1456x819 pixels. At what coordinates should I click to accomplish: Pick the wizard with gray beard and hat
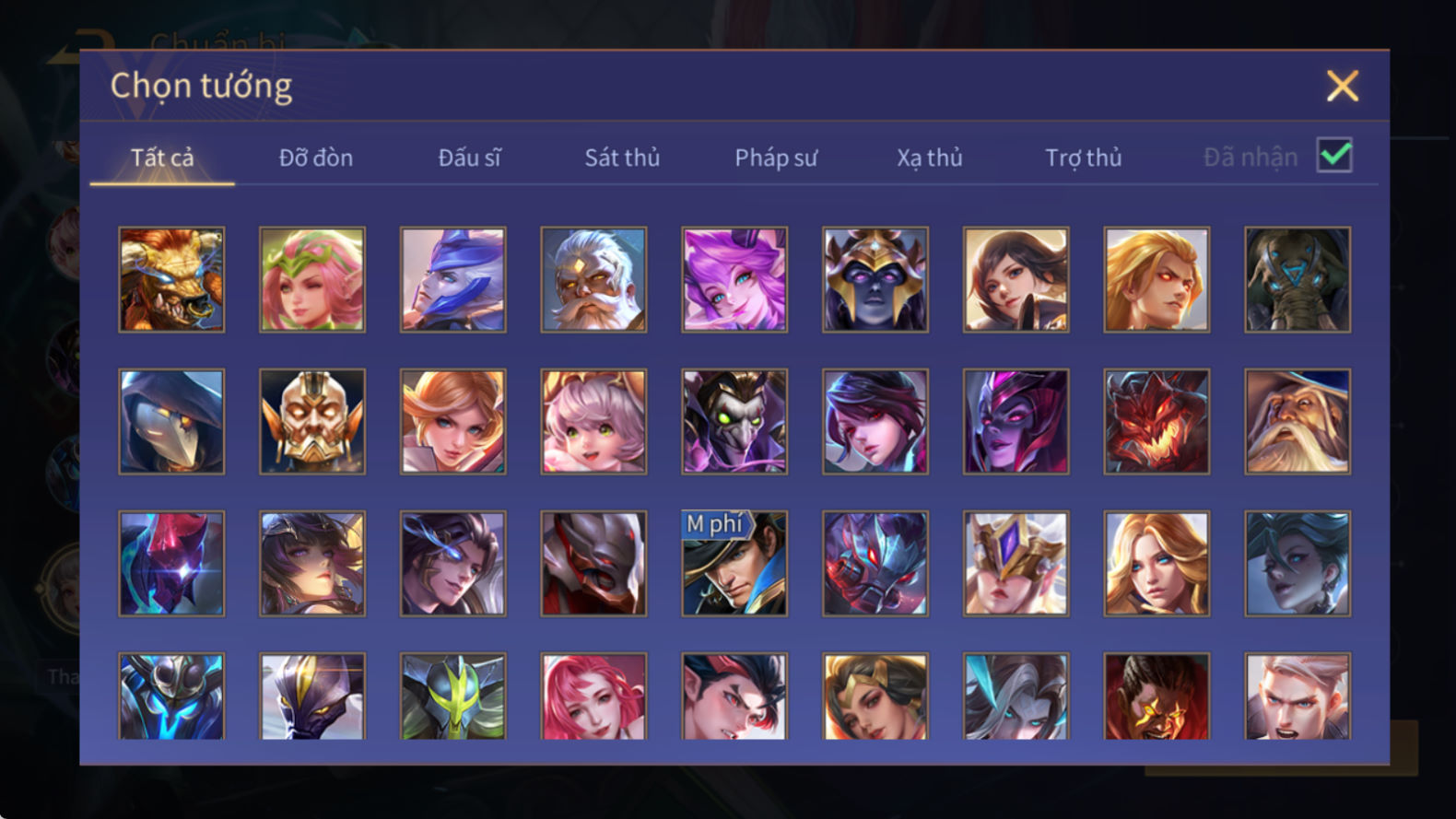coord(1297,421)
